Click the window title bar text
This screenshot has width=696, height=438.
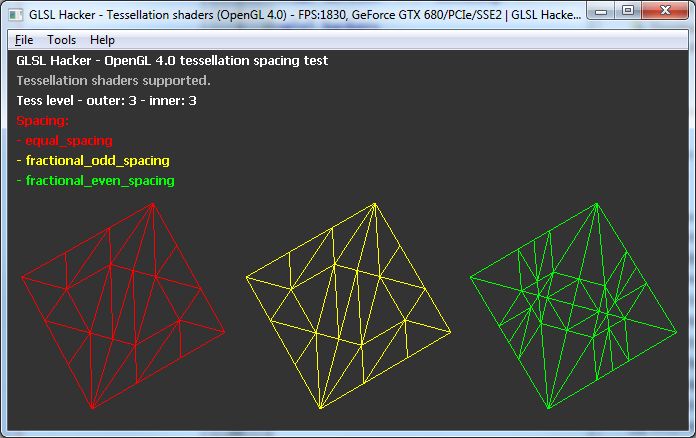(x=305, y=15)
